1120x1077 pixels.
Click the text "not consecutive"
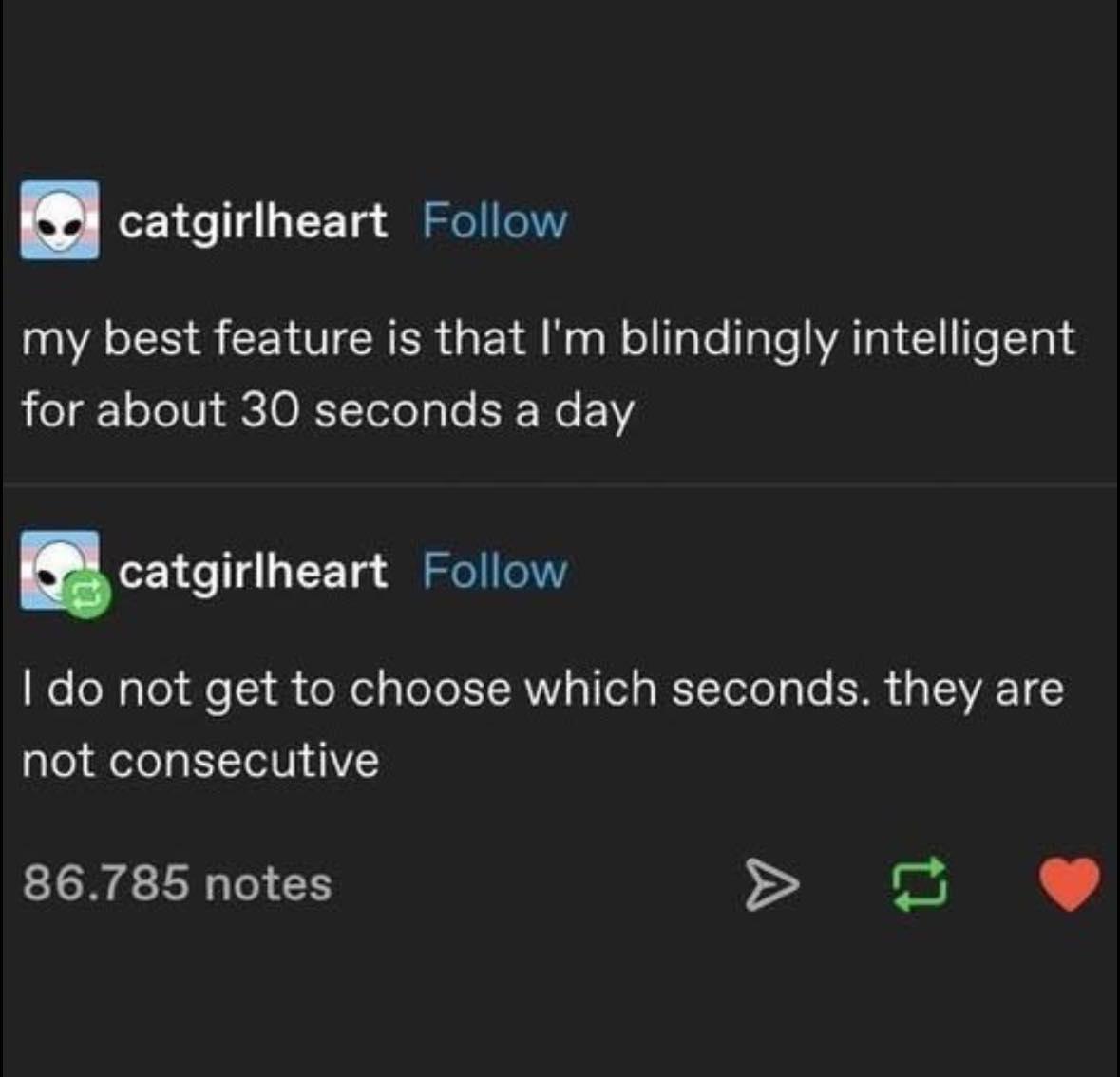pyautogui.click(x=200, y=760)
